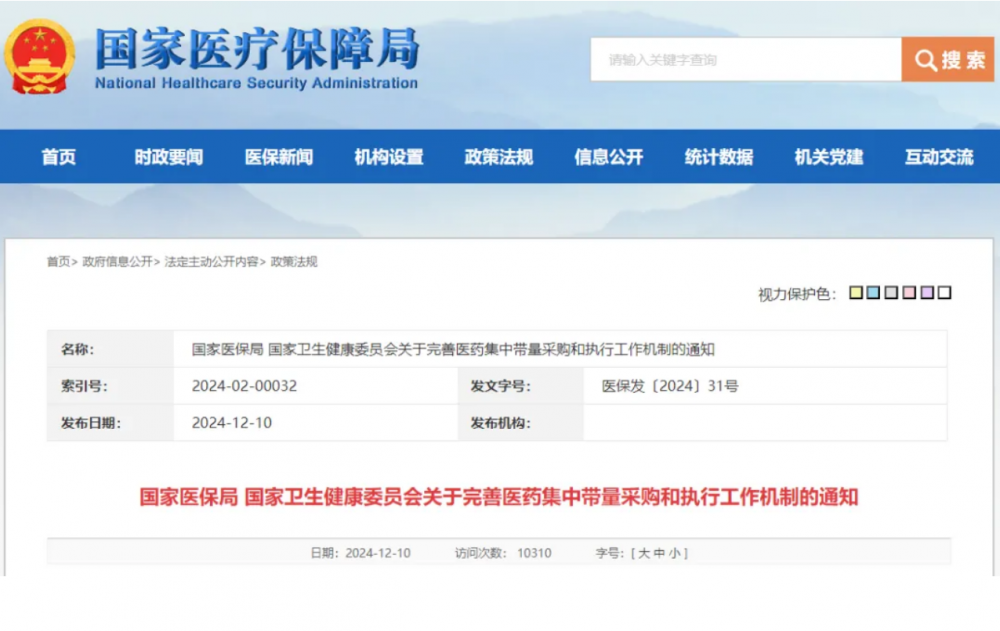This screenshot has height=631, width=1000.
Task: Select 机关党建 in the navigation bar
Action: click(829, 157)
